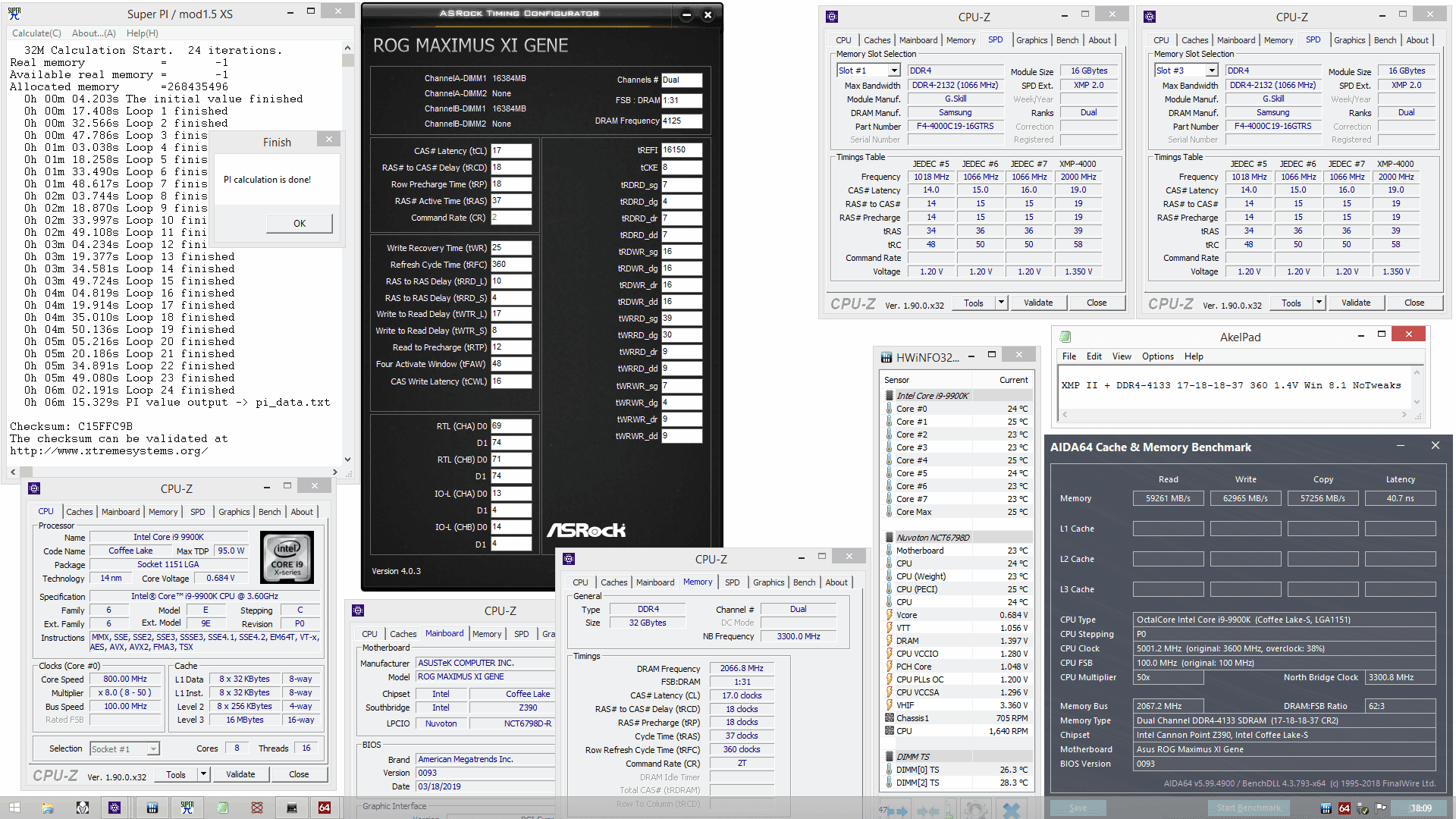Click Super PI horizontal scrollbar right arrow
The height and width of the screenshot is (819, 1456).
point(334,472)
